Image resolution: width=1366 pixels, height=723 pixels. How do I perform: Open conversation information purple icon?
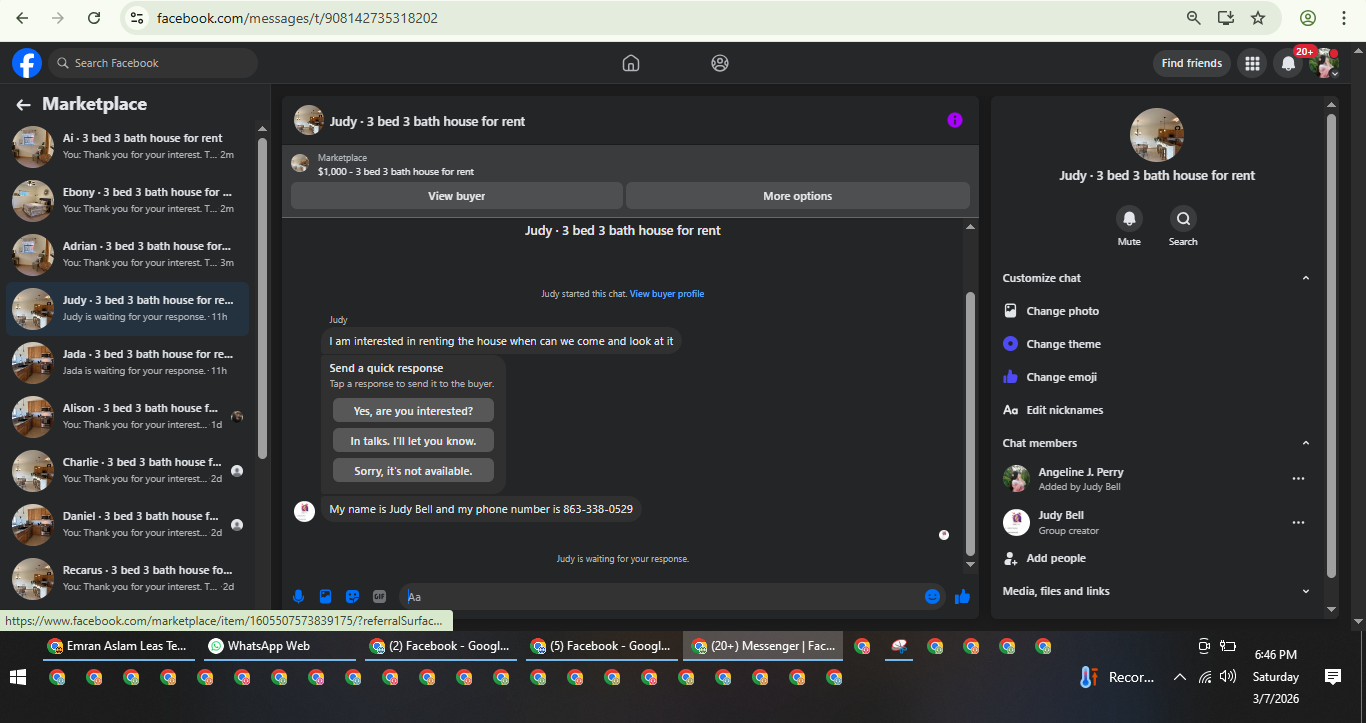pyautogui.click(x=955, y=120)
